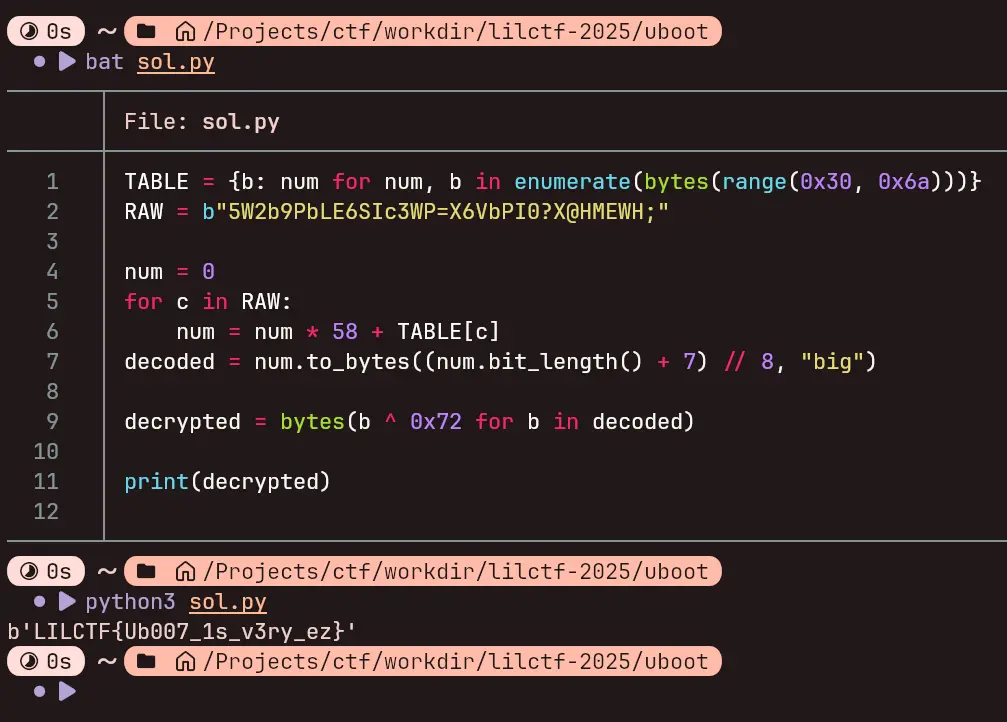
Task: Click the bullet dot before the bat command
Action: pyautogui.click(x=40, y=62)
